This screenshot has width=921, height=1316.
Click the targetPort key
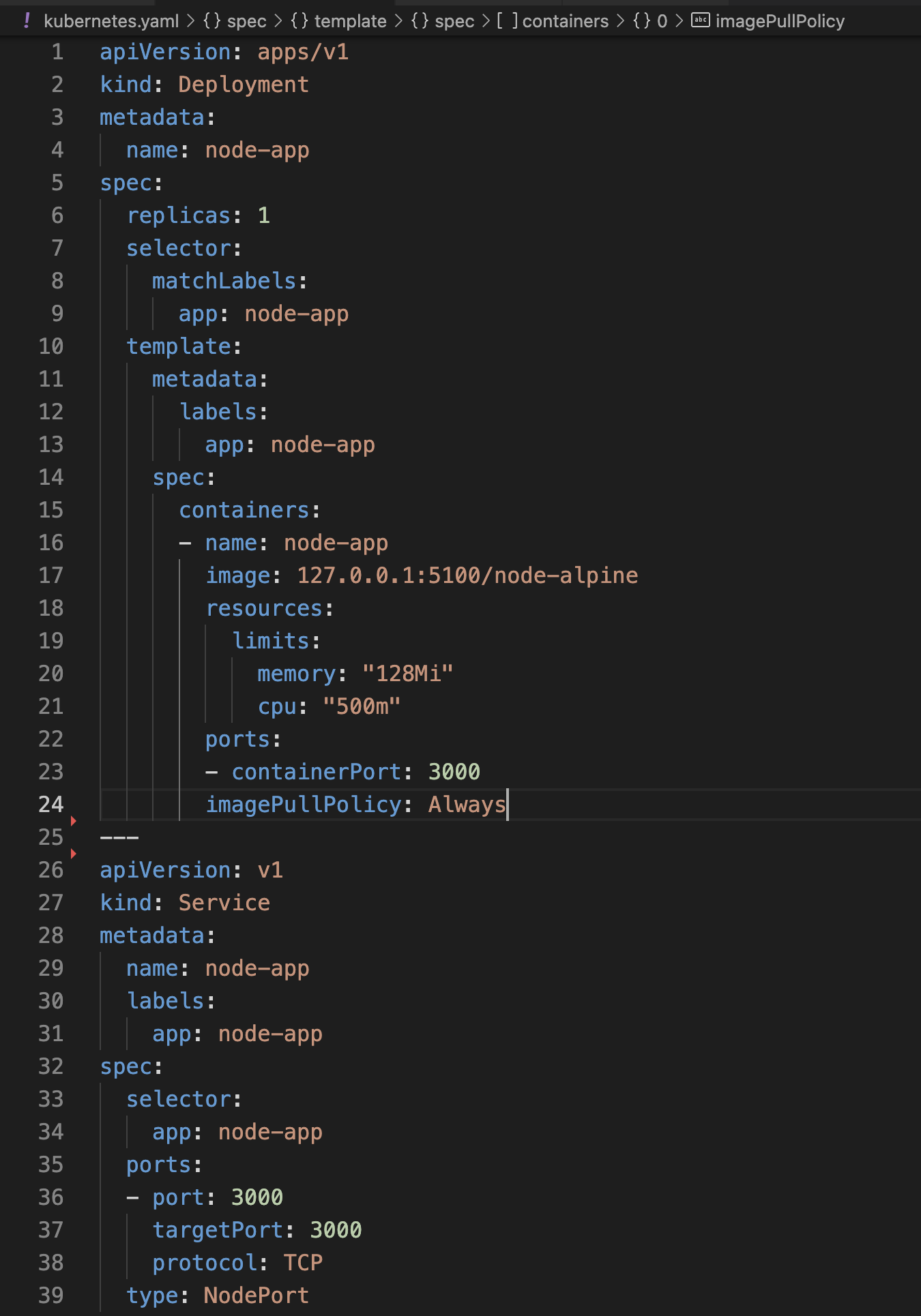click(218, 1230)
